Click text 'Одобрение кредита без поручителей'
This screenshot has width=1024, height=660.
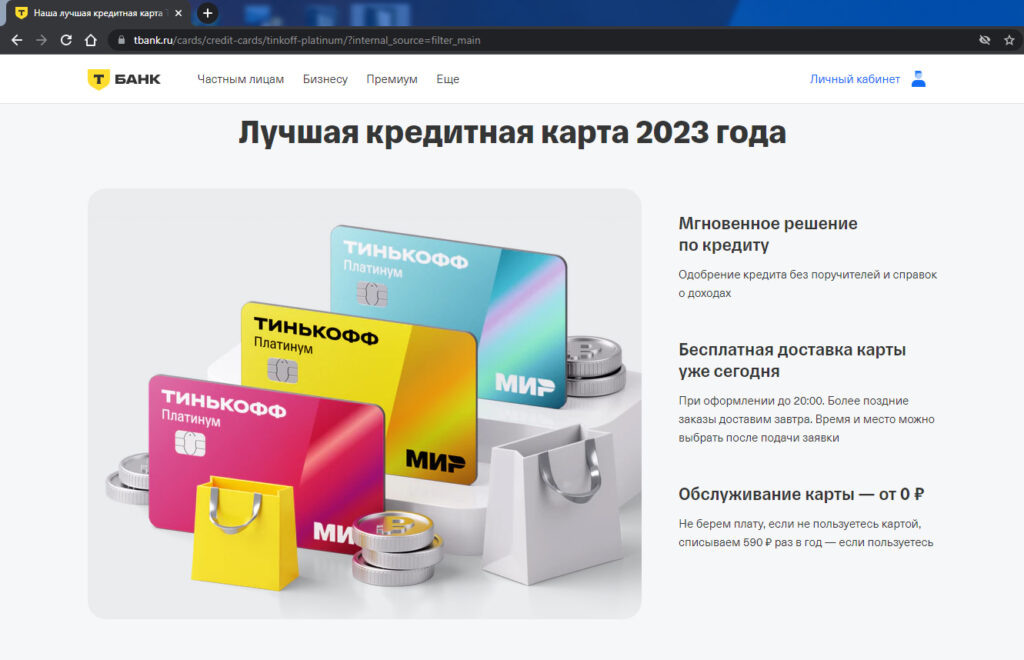[x=778, y=275]
